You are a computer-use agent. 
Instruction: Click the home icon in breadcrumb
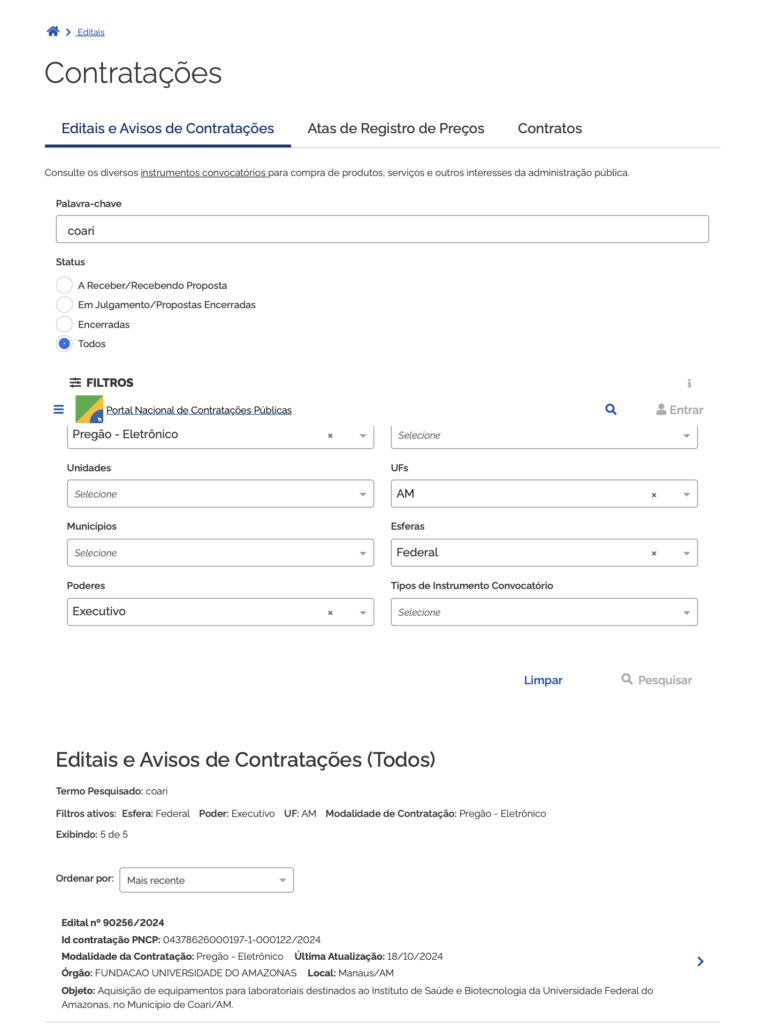53,32
